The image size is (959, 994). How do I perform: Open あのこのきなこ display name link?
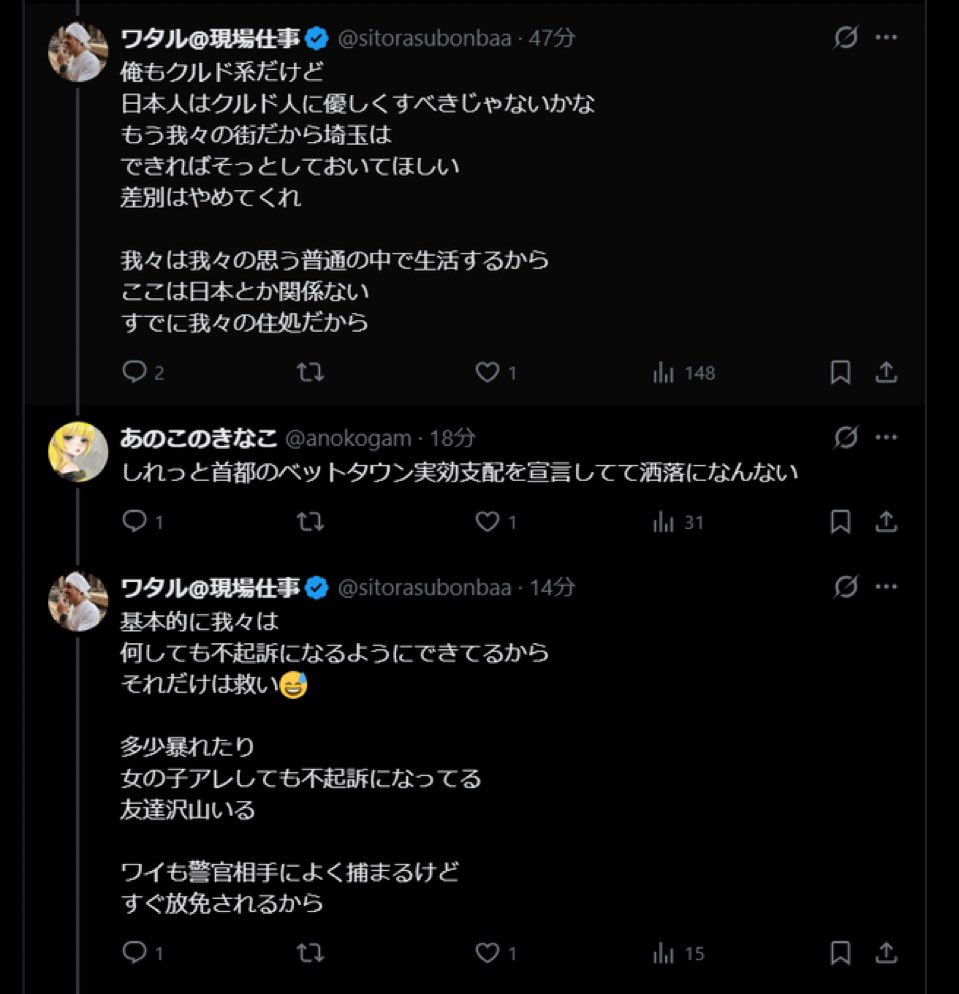coord(197,438)
